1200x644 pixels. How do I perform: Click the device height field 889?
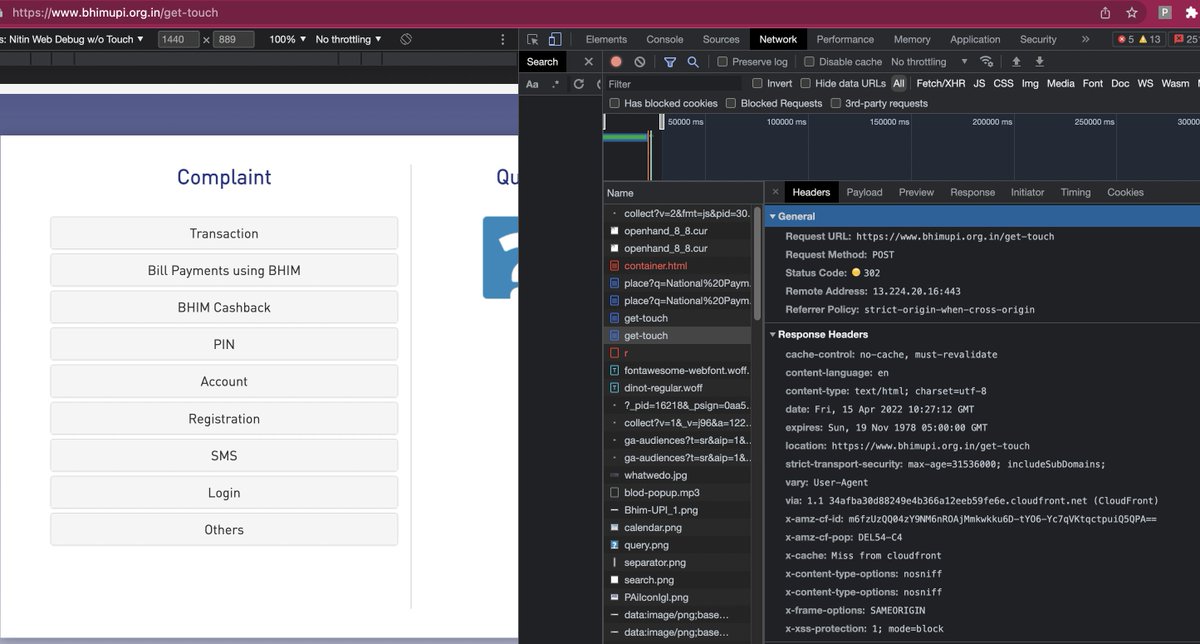pyautogui.click(x=233, y=39)
